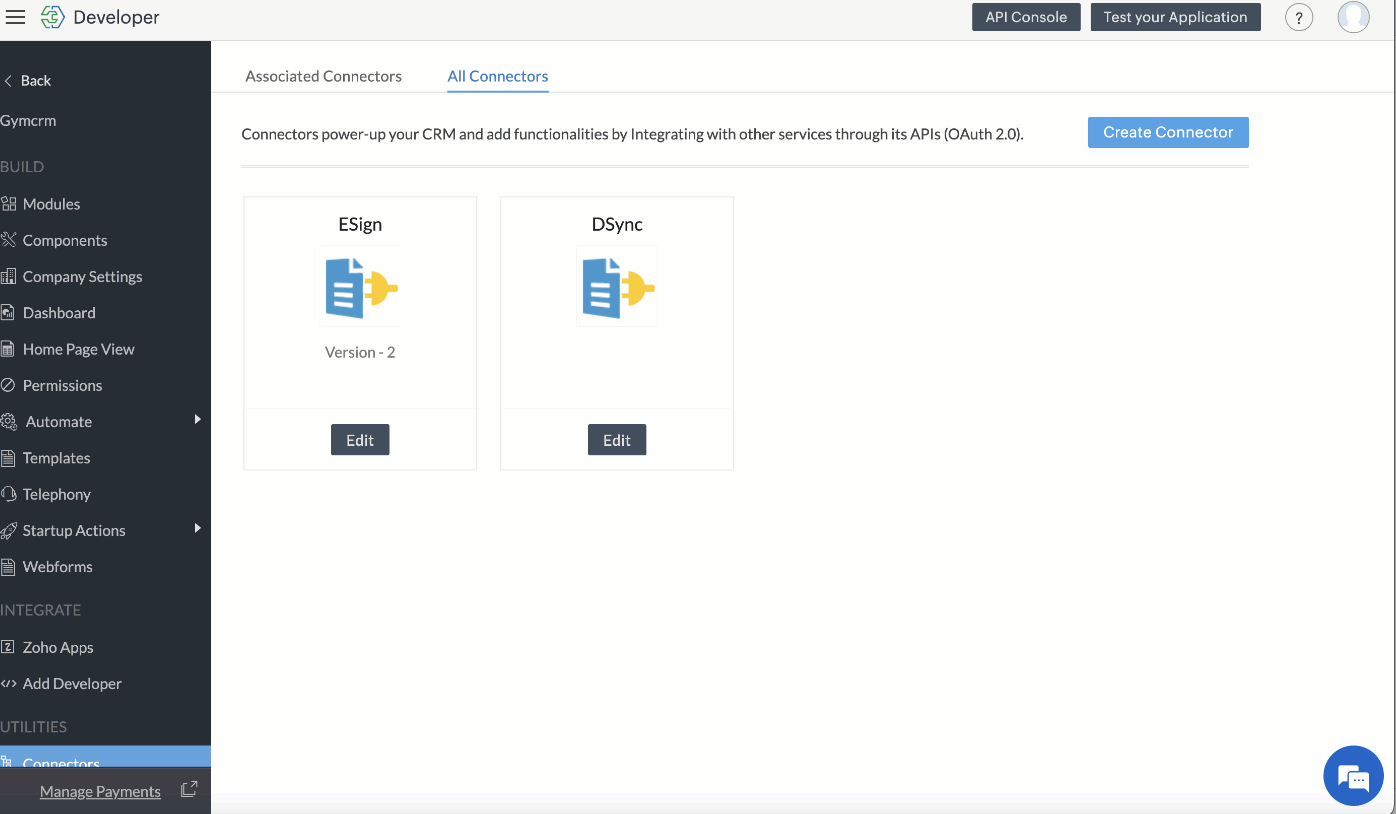The height and width of the screenshot is (814, 1396).
Task: Go Back from the sidebar
Action: point(36,81)
